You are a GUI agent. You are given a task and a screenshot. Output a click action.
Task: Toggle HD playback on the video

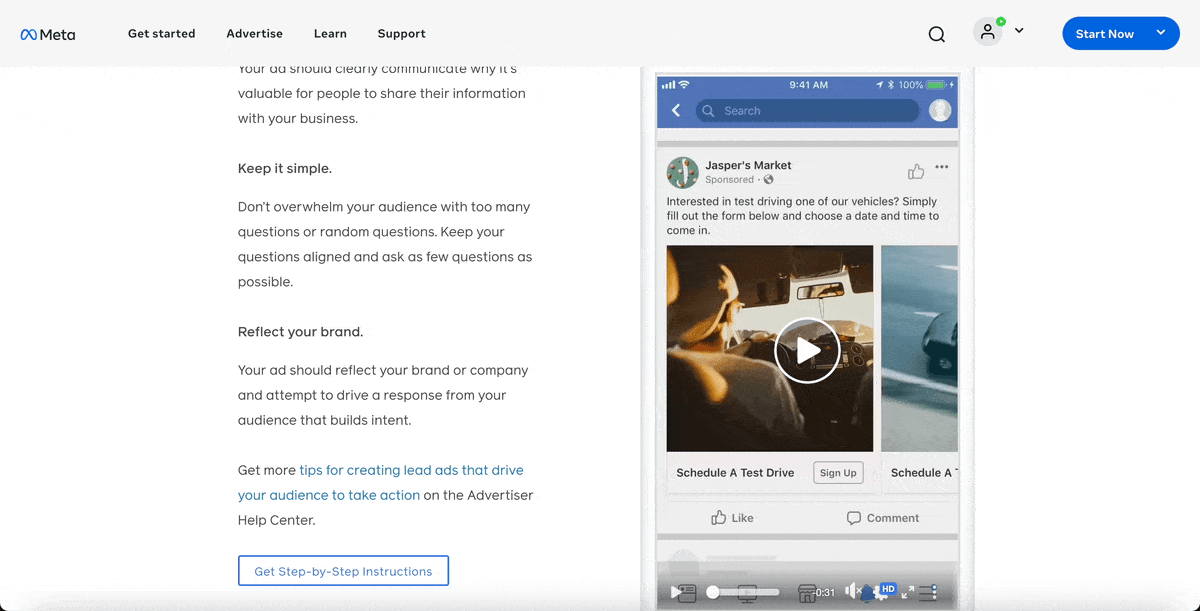(x=887, y=590)
